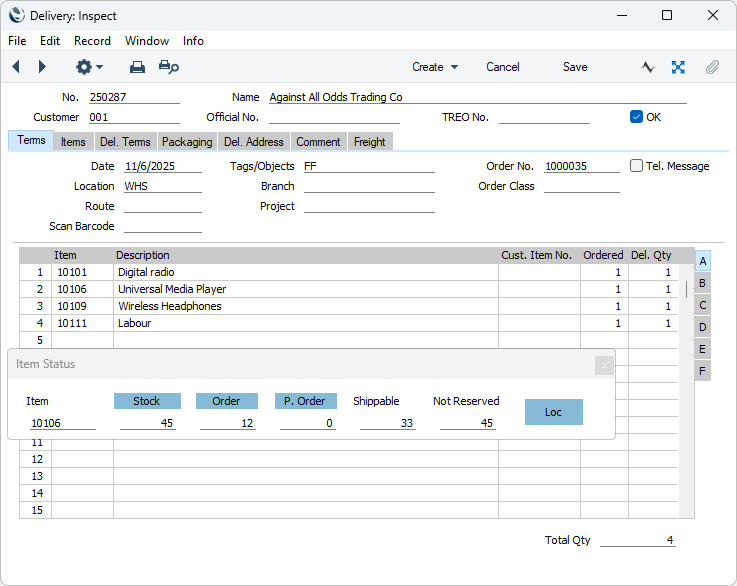
Task: Click the Tags/Objects field FF
Action: [x=369, y=166]
